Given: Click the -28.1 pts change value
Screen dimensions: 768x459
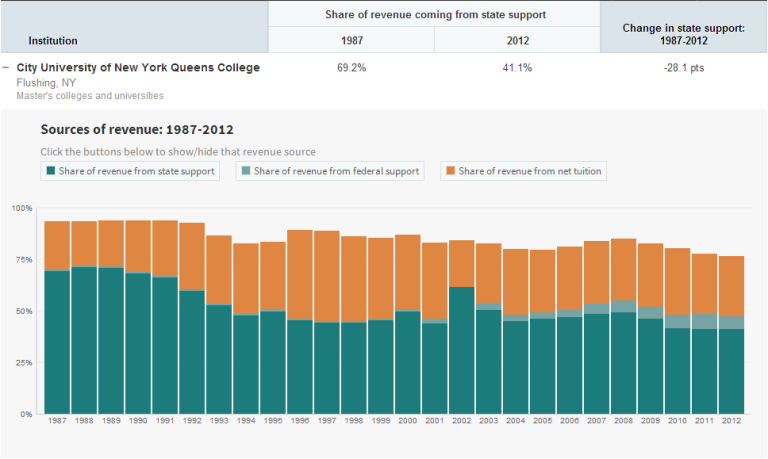Looking at the screenshot, I should pyautogui.click(x=683, y=68).
